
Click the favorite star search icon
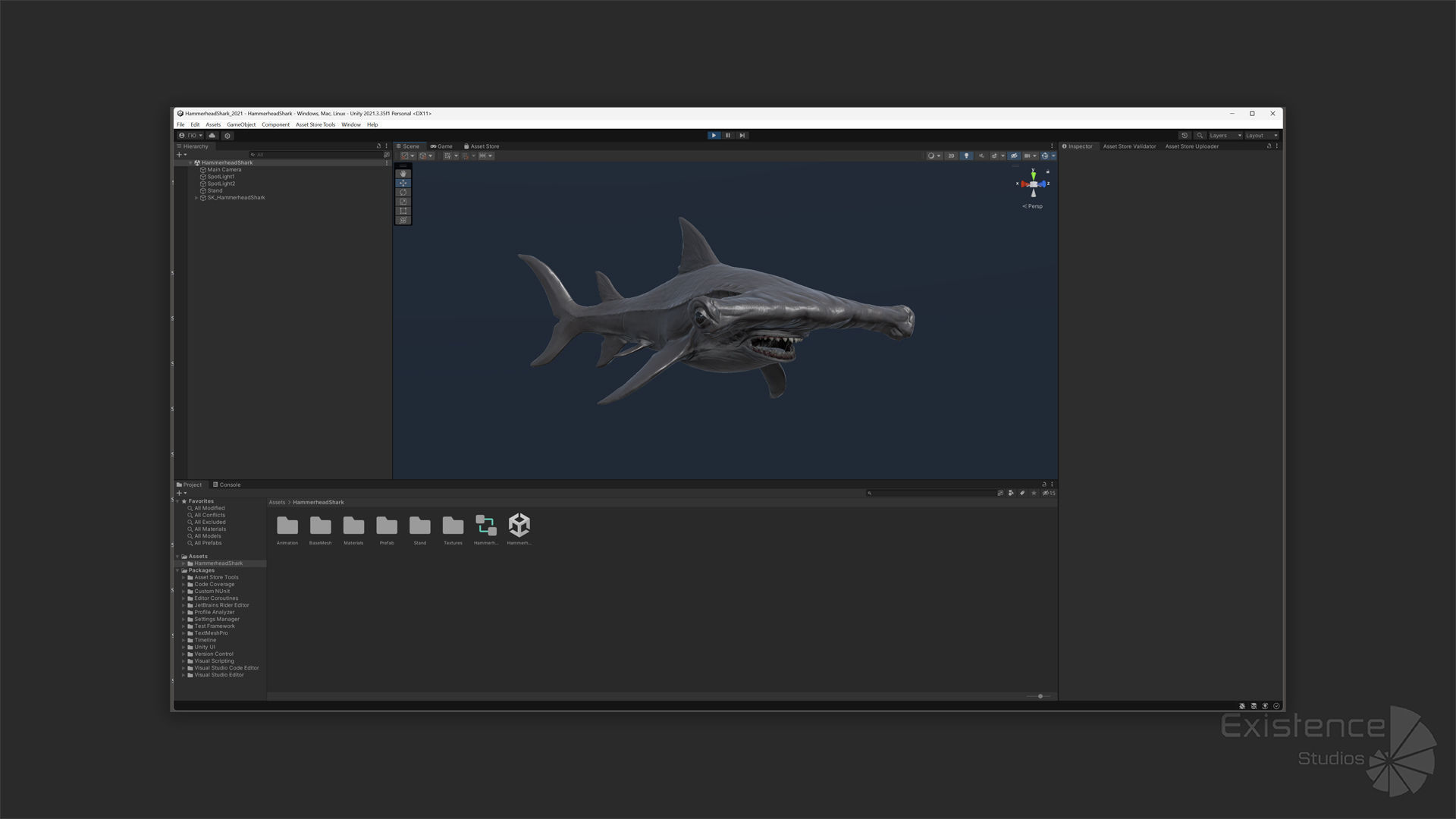tap(1034, 493)
